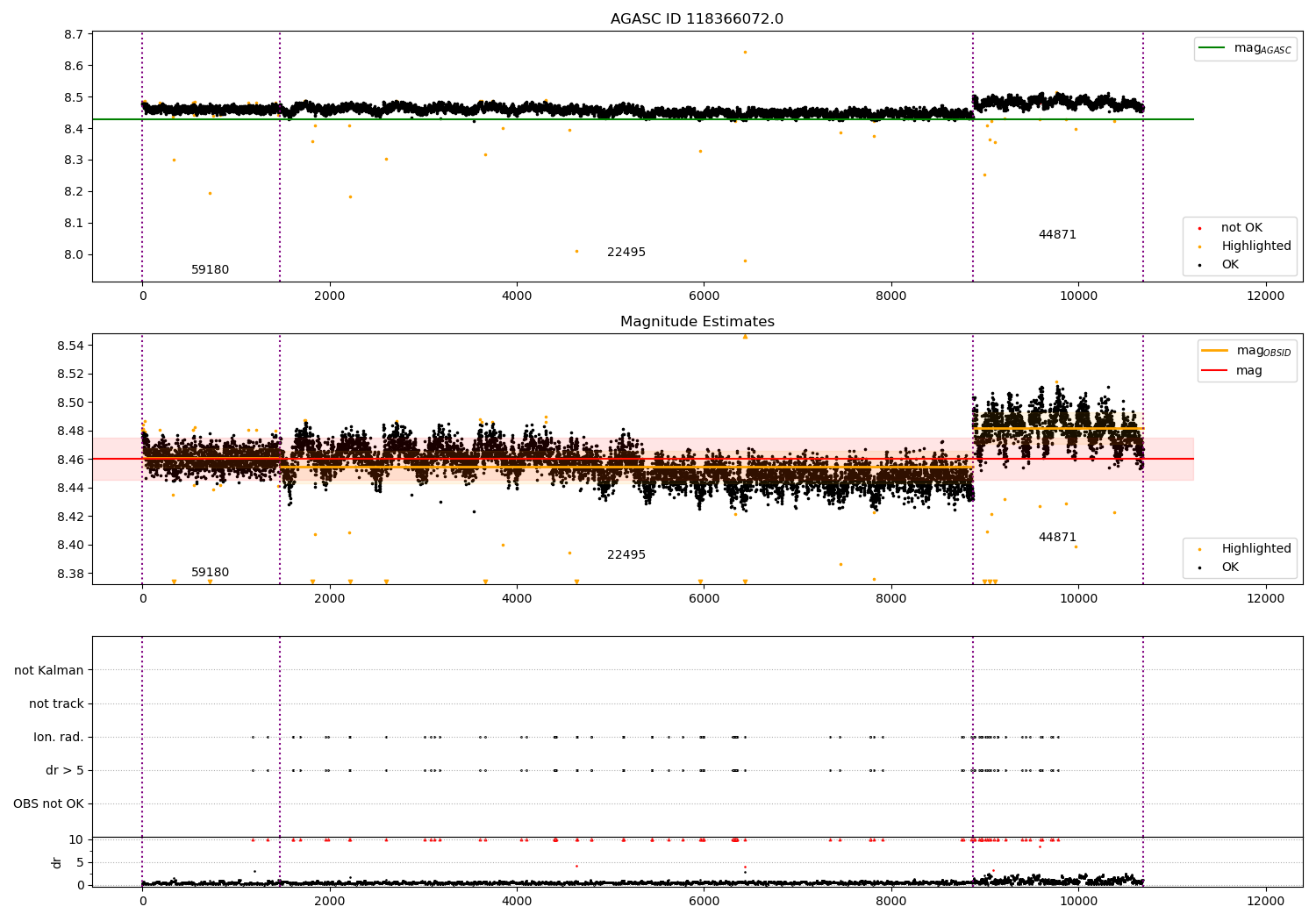This screenshot has height=921, width=1316.
Task: Click the 8.38 y-tick label
Action: pos(70,575)
